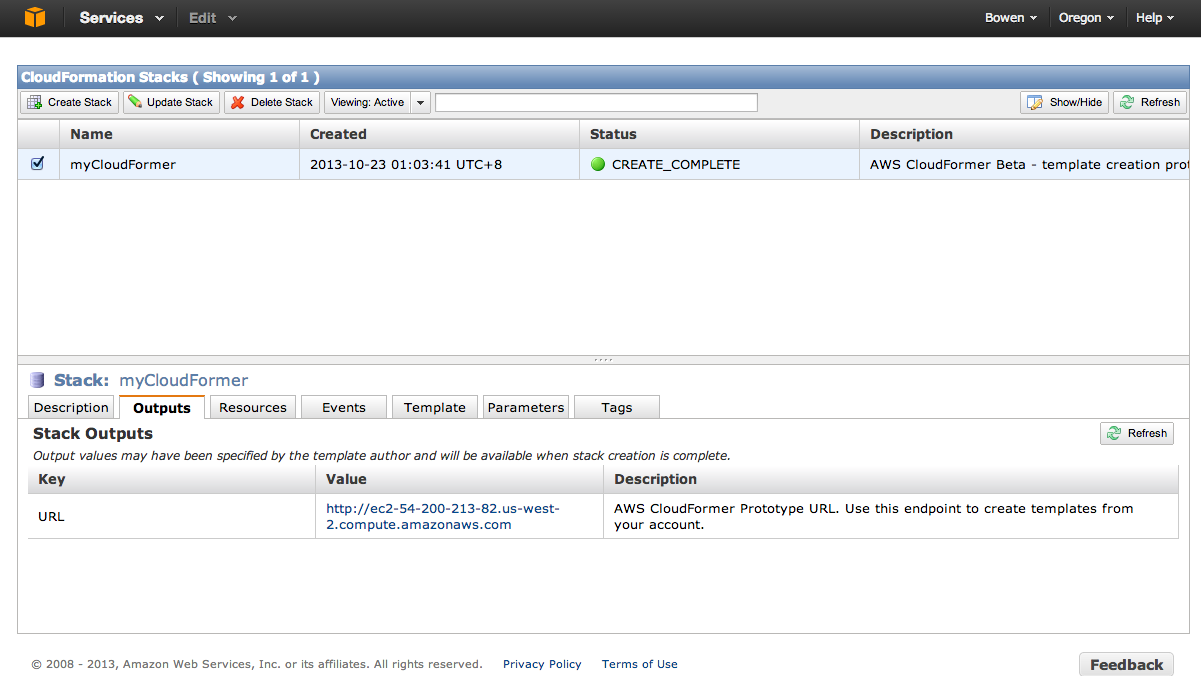This screenshot has height=676, width=1201.
Task: Click the Update Stack pencil icon
Action: point(135,102)
